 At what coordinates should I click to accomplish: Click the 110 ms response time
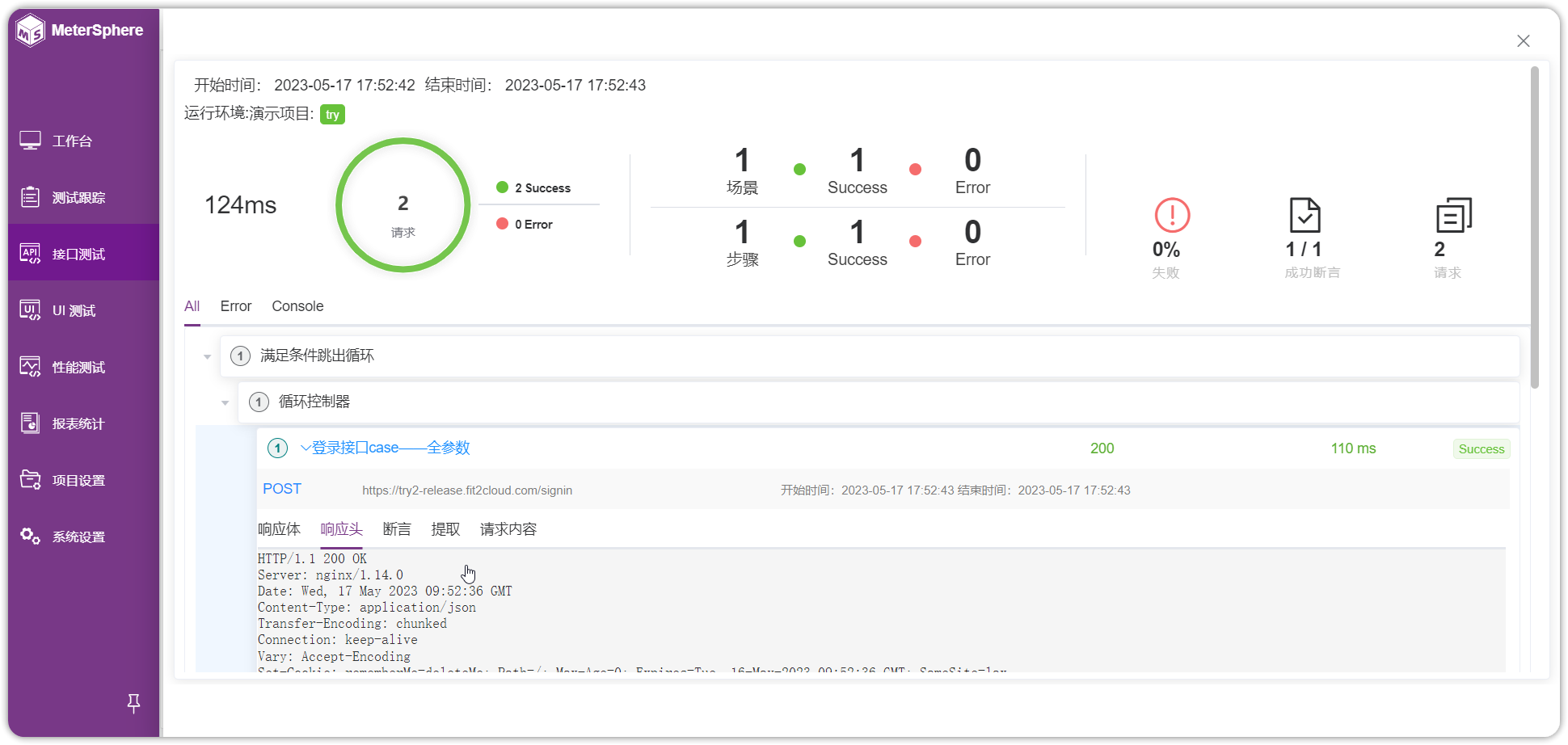pos(1353,448)
